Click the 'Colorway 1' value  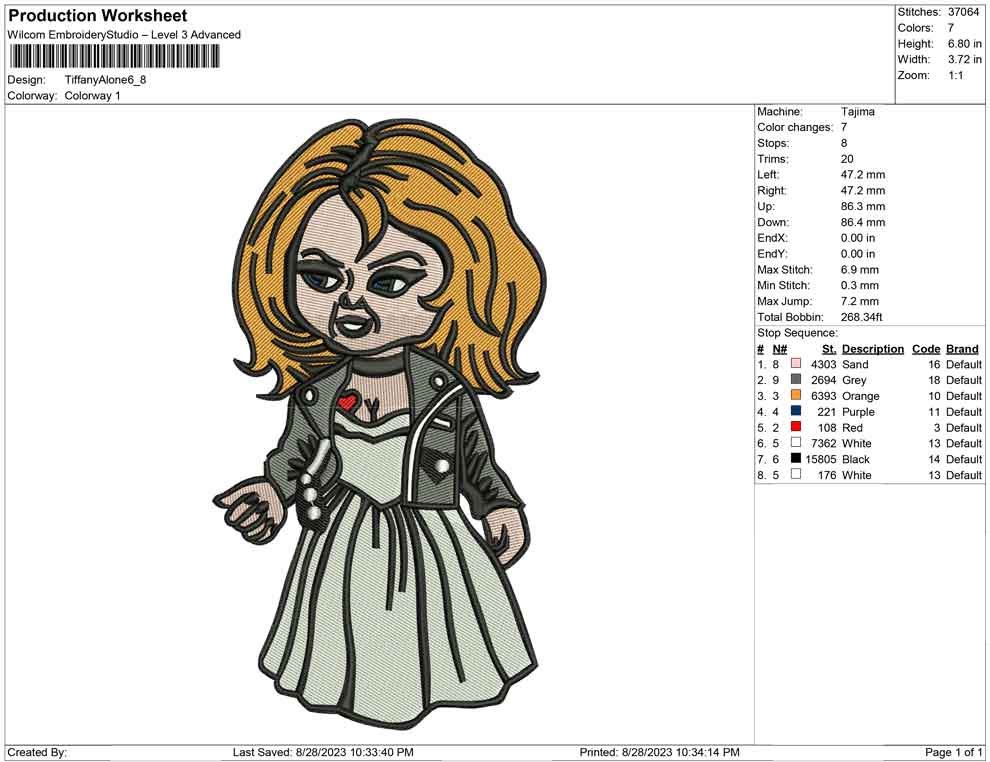(x=92, y=96)
